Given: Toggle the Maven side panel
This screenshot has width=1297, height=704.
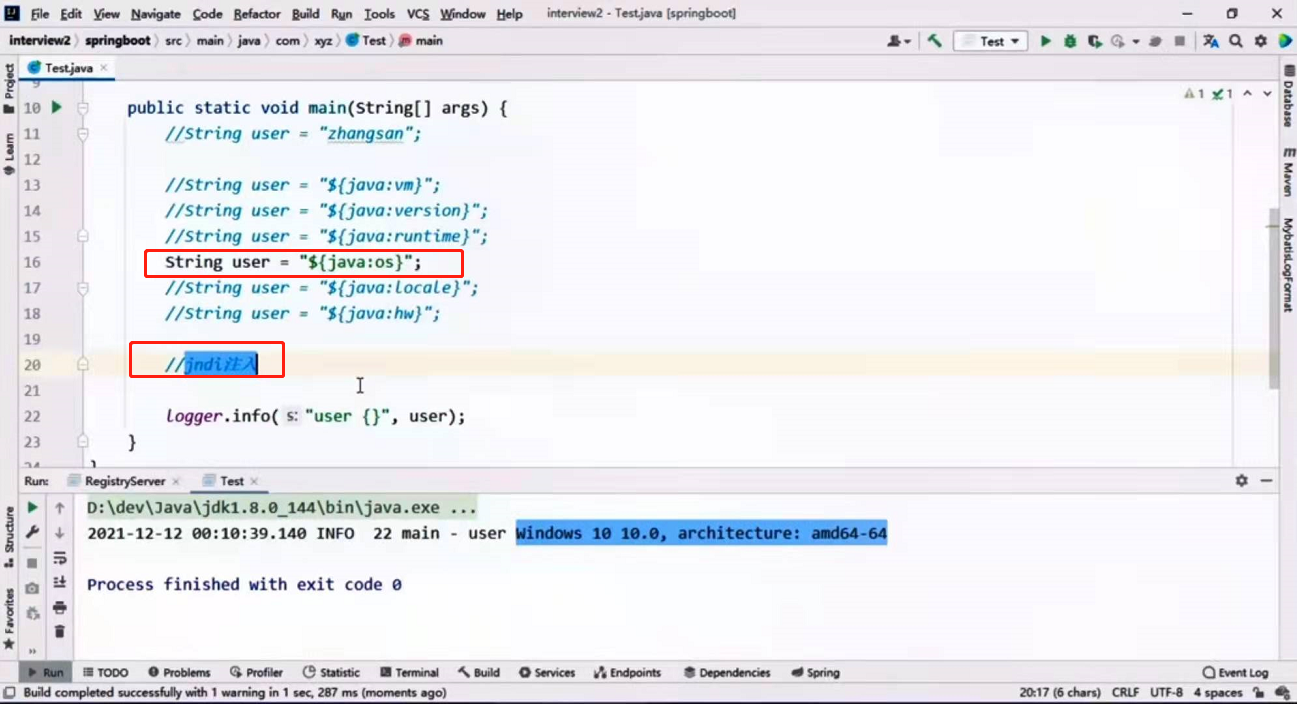Looking at the screenshot, I should click(1288, 172).
